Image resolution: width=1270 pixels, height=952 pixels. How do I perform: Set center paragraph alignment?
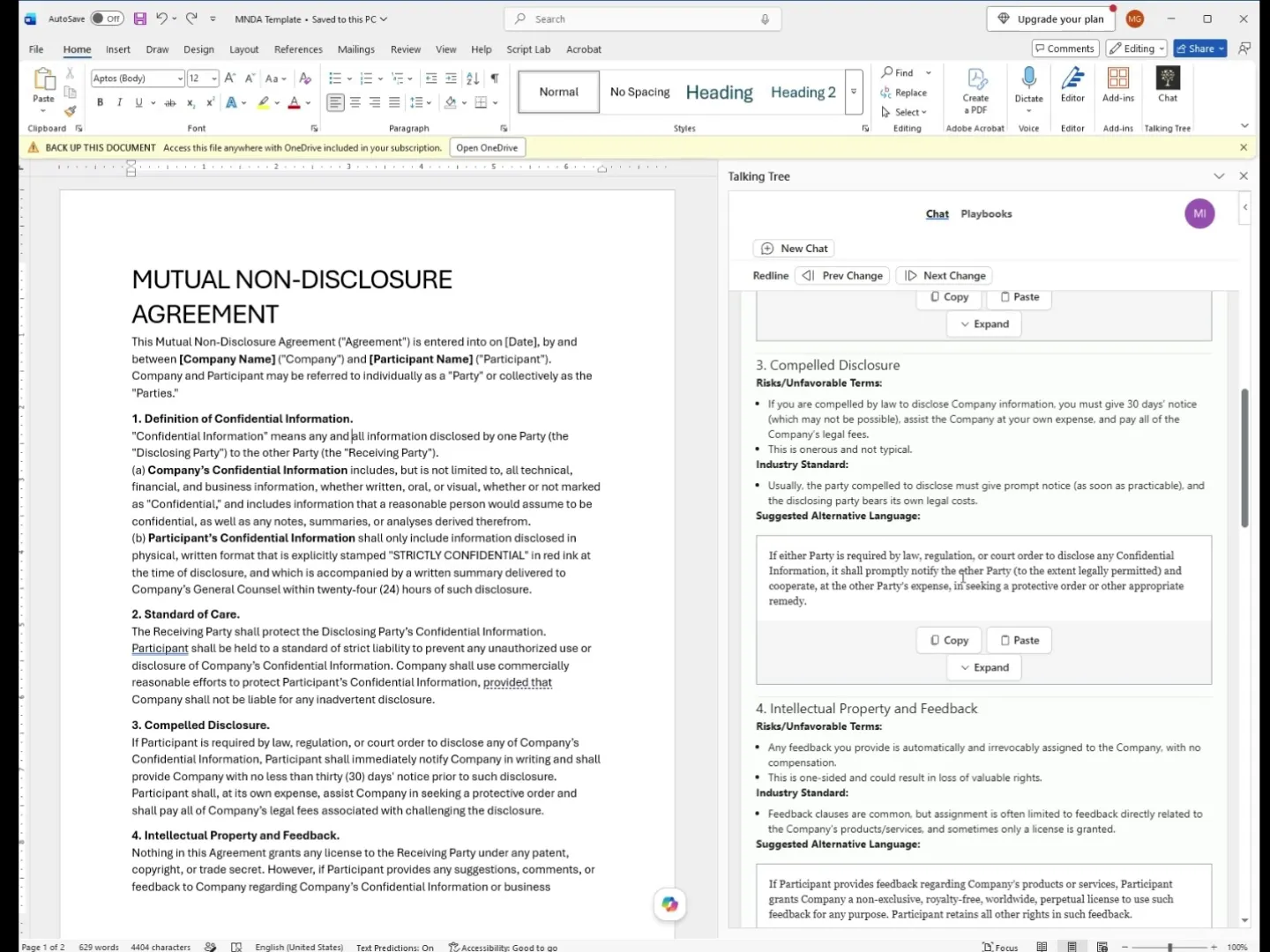pyautogui.click(x=355, y=103)
